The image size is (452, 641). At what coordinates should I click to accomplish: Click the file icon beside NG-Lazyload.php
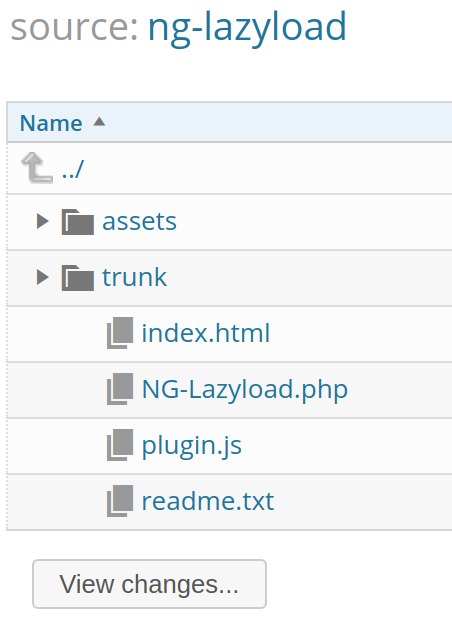coord(120,389)
